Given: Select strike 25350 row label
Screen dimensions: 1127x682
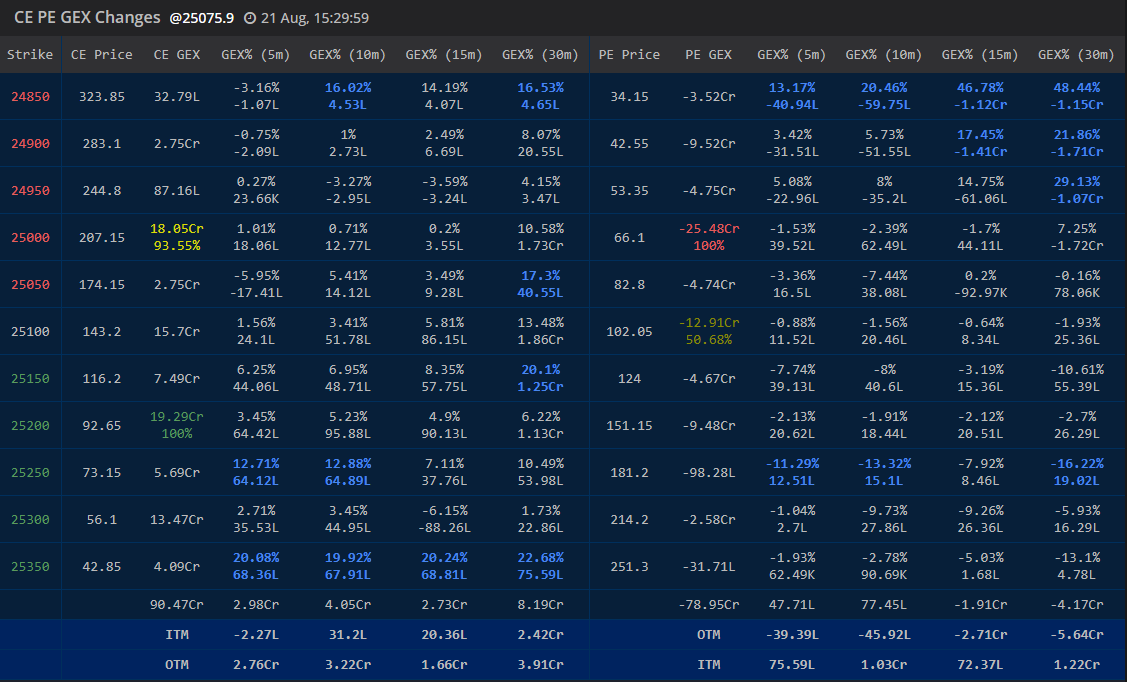Looking at the screenshot, I should (30, 566).
